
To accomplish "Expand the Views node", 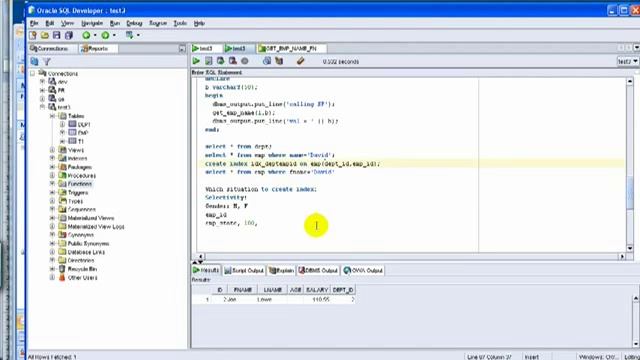I will coord(52,150).
